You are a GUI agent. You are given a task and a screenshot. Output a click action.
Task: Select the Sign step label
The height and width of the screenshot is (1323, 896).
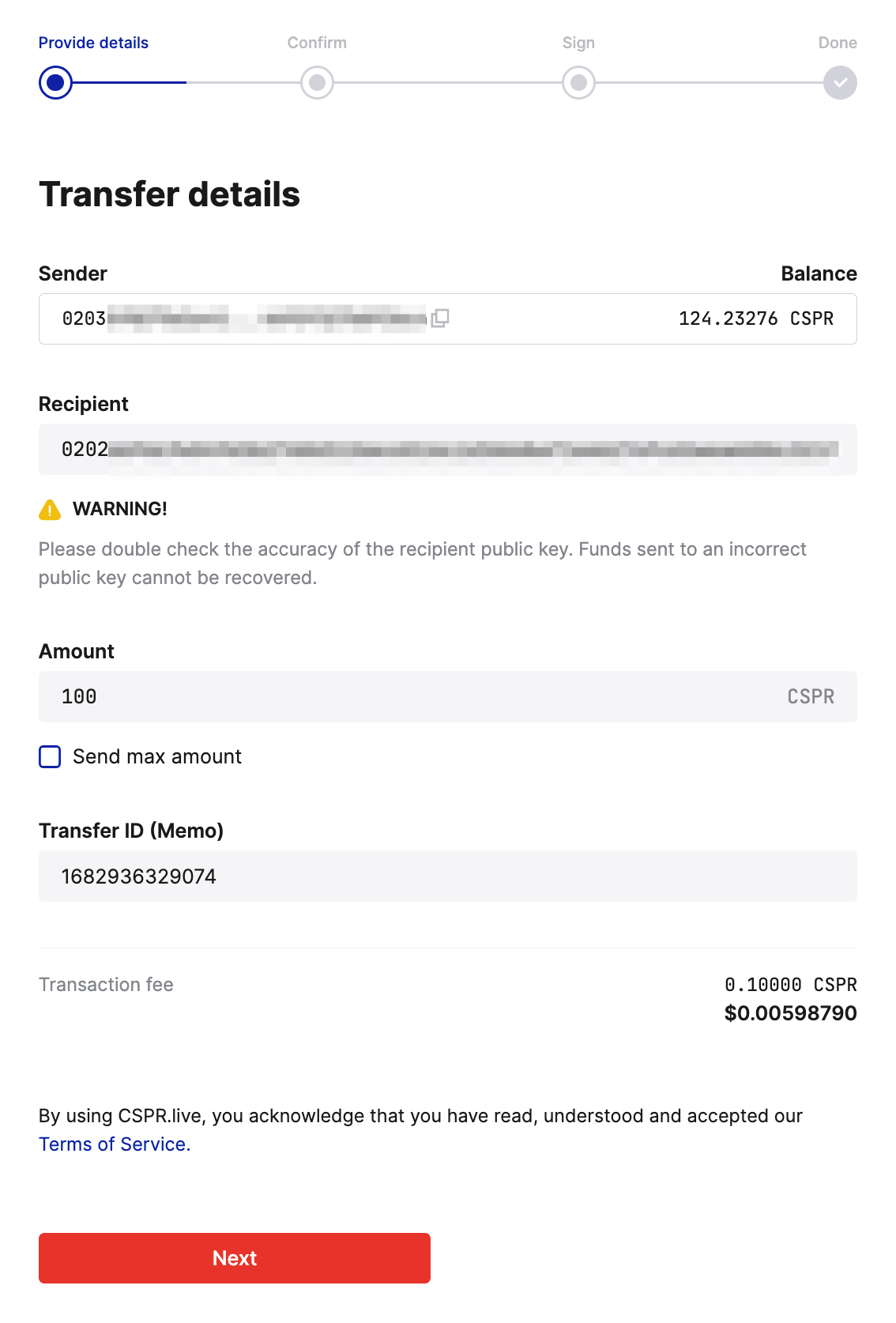(x=578, y=42)
